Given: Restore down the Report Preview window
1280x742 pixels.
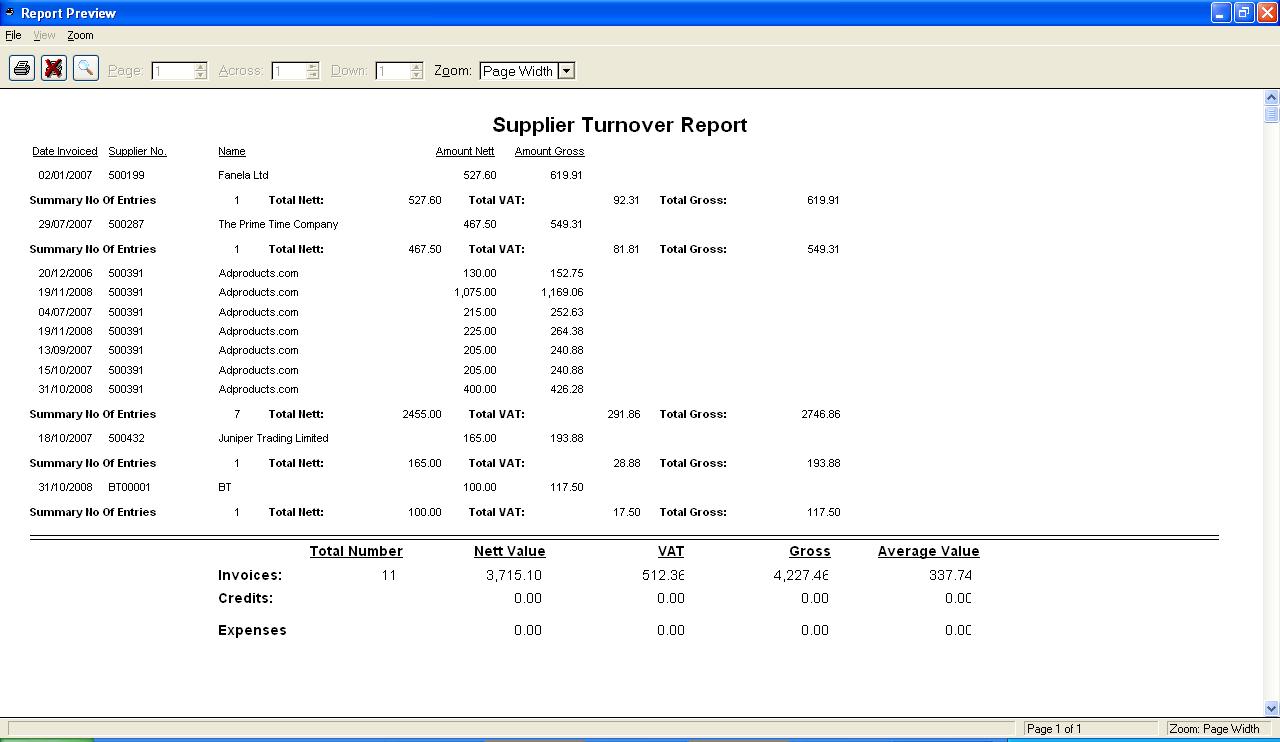Looking at the screenshot, I should coord(1244,13).
